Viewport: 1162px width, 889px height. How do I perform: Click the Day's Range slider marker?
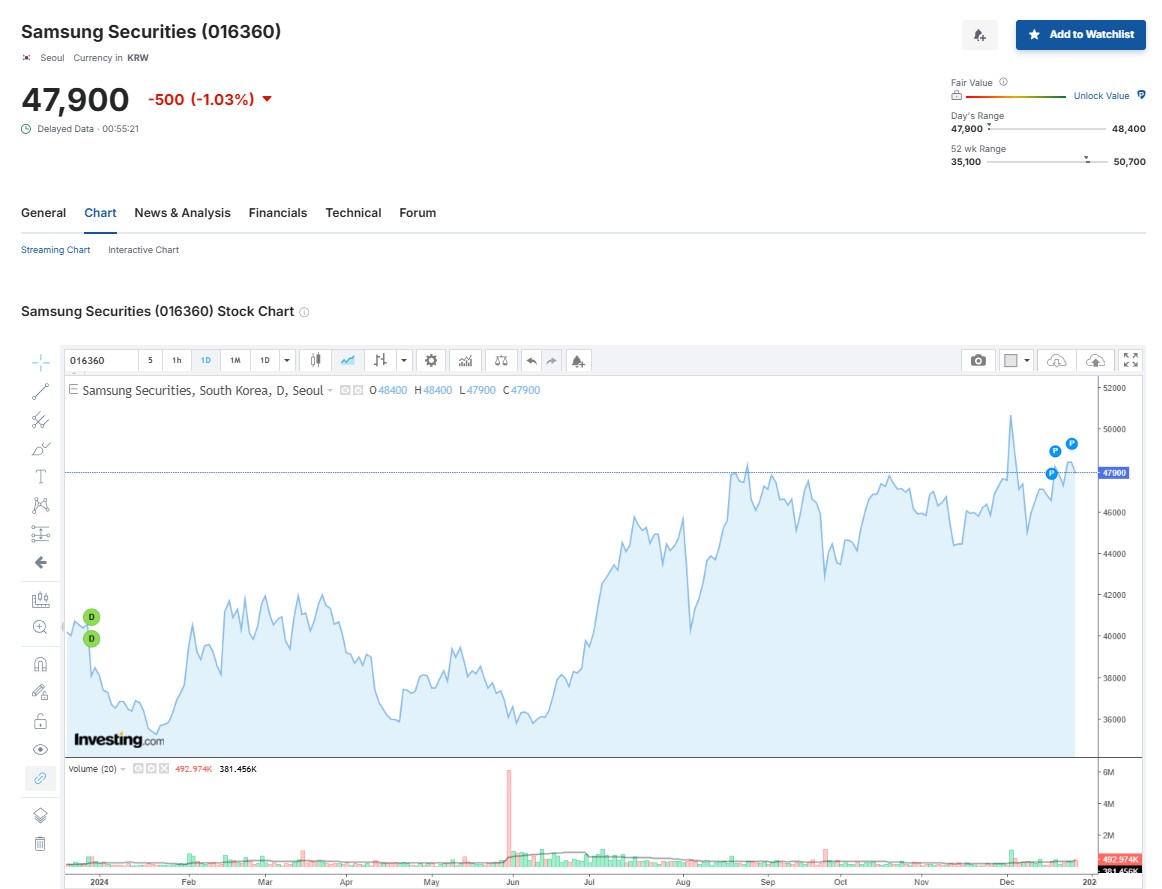pyautogui.click(x=989, y=127)
